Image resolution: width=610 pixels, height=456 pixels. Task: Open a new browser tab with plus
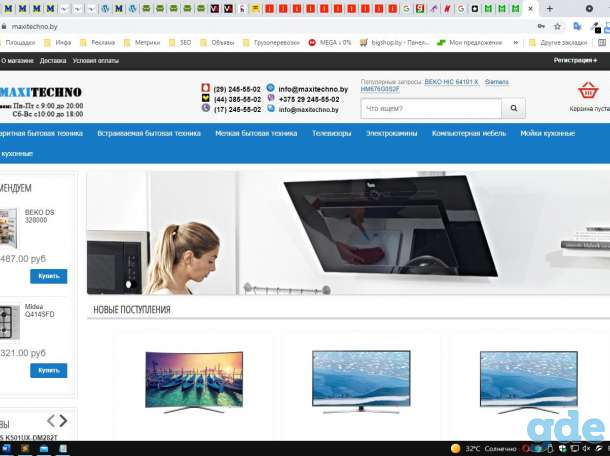tap(549, 9)
